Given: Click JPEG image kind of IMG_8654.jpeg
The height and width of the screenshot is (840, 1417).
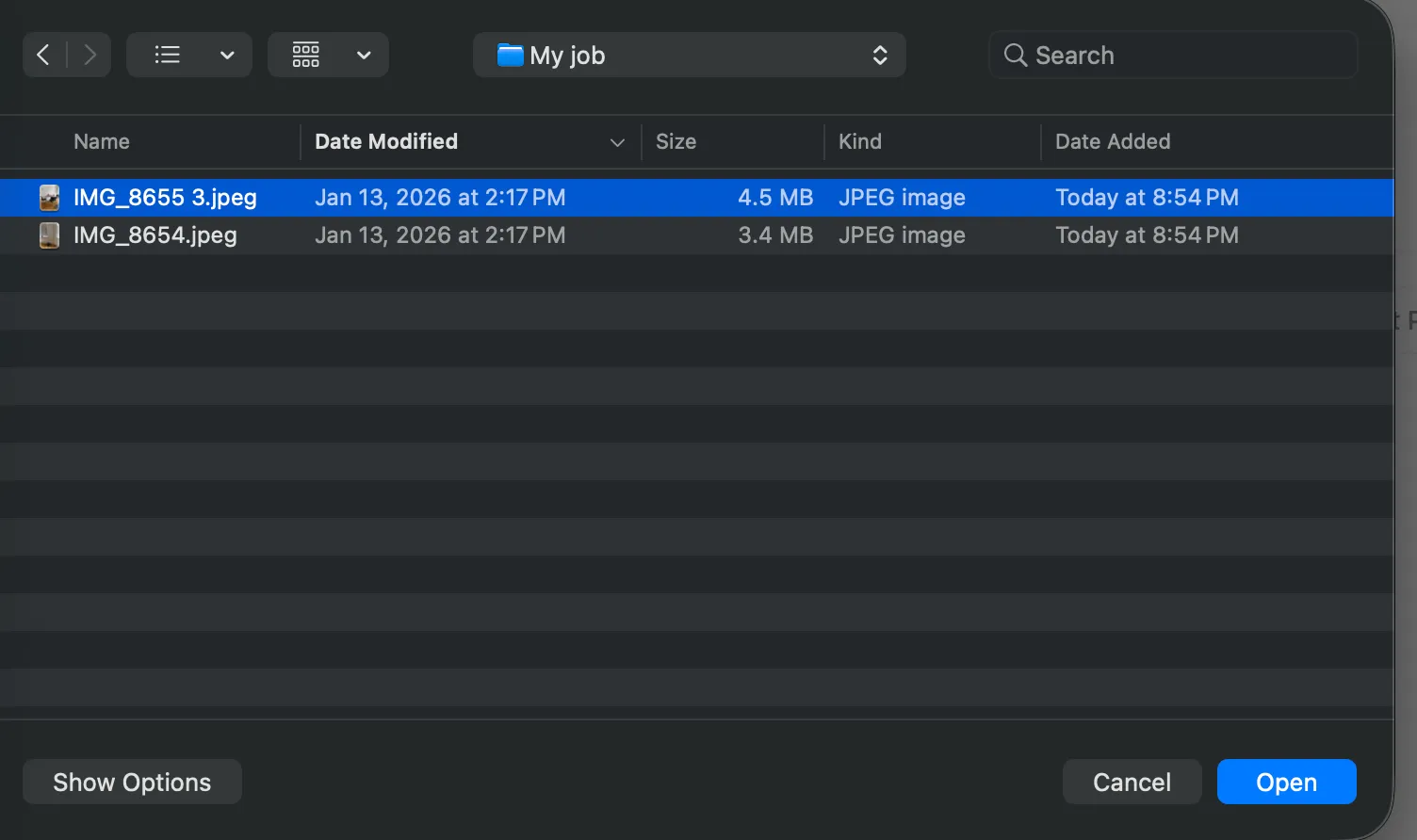Looking at the screenshot, I should point(902,235).
